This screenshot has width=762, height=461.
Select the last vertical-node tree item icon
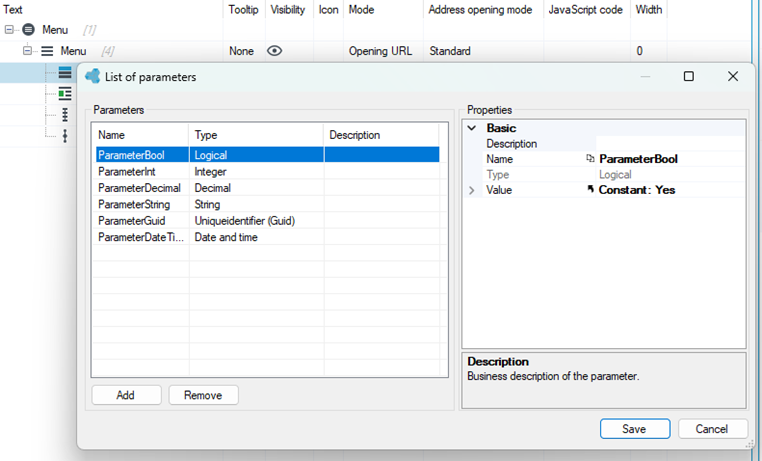point(65,136)
